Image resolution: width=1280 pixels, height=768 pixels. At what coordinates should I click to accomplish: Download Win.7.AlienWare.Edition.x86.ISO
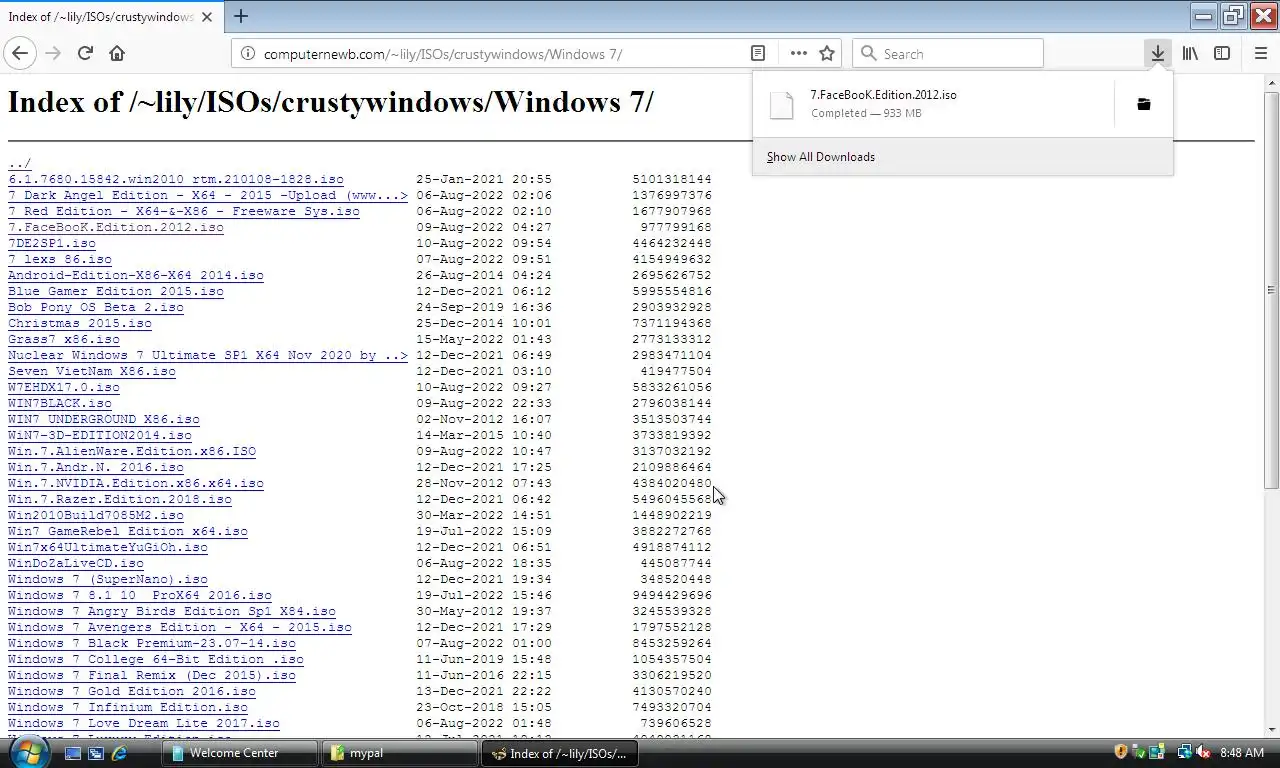[131, 451]
